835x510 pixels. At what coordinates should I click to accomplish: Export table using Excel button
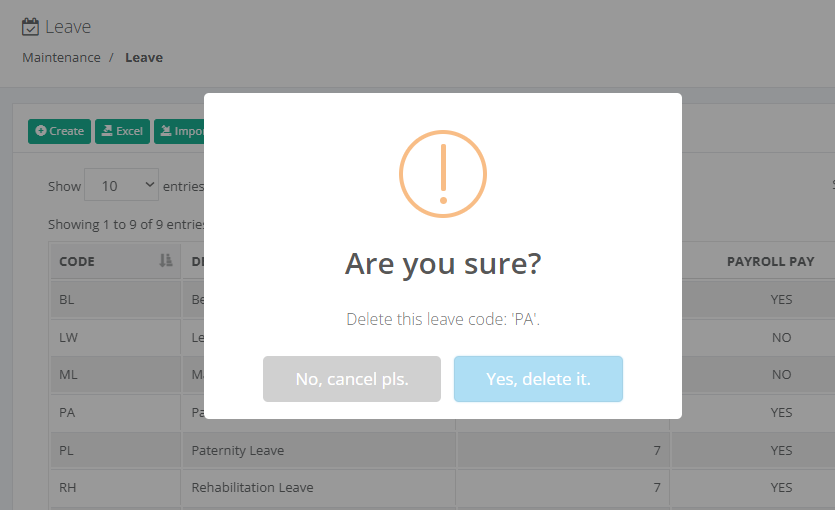pos(122,131)
